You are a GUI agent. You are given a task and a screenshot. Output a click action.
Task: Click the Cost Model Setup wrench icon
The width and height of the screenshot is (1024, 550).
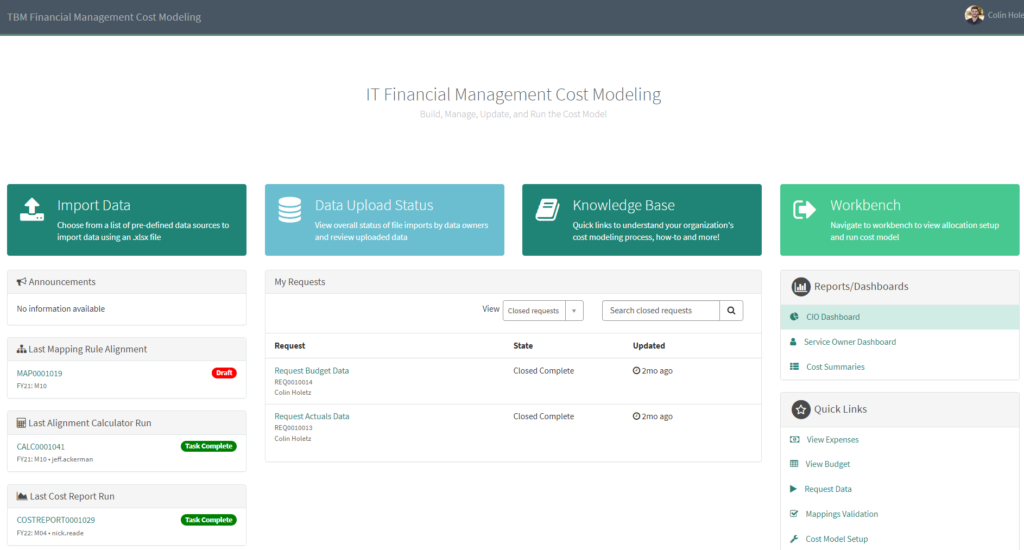tap(794, 539)
